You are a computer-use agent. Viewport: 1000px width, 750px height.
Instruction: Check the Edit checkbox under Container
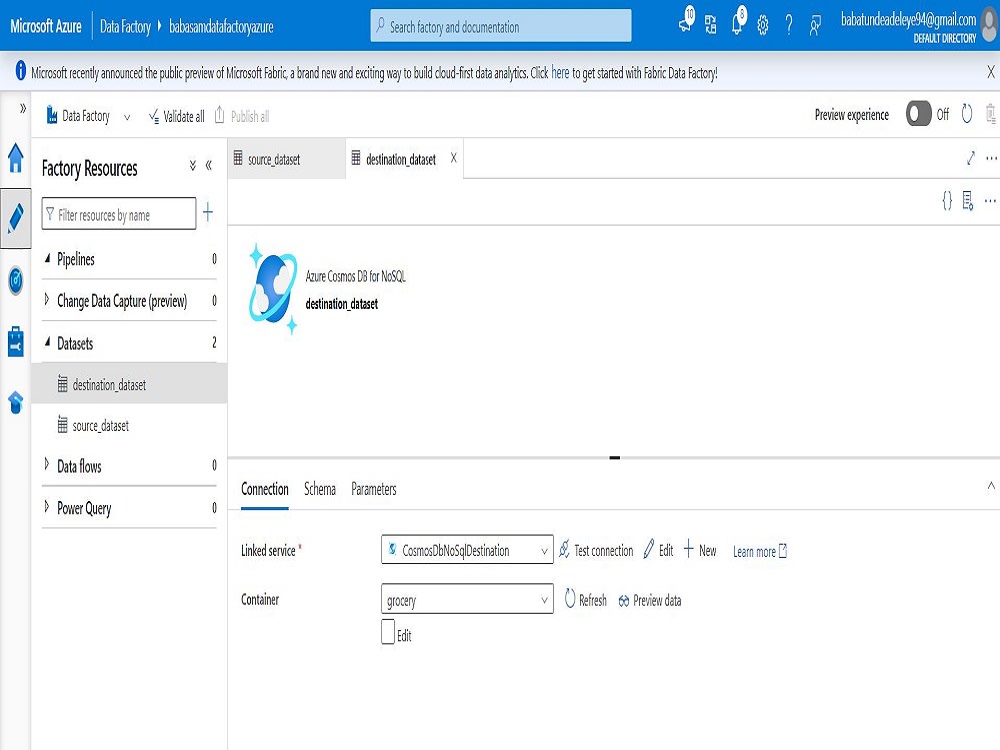pos(388,632)
